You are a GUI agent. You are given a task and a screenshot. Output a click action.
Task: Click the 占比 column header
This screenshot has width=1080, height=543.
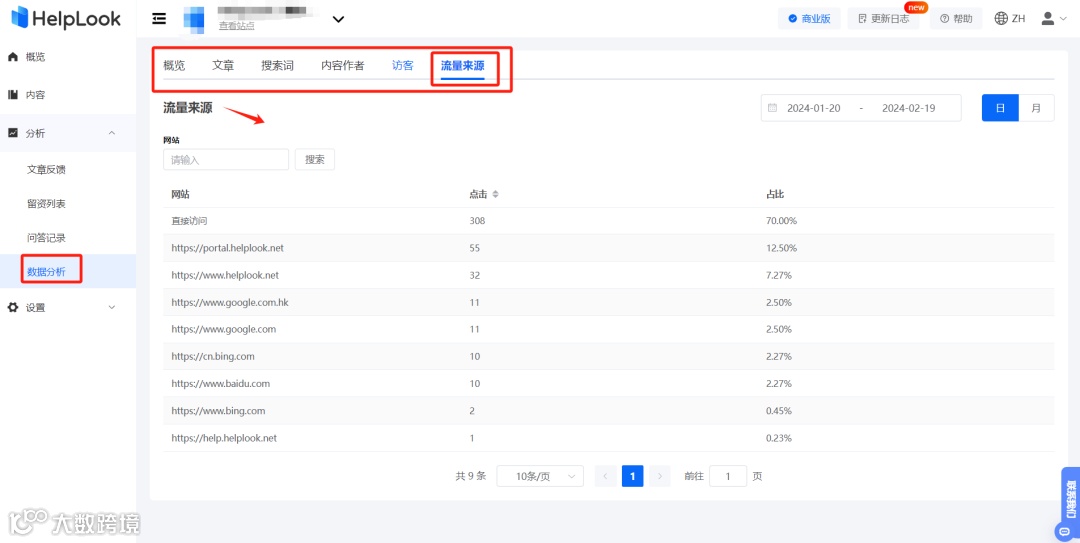(776, 194)
